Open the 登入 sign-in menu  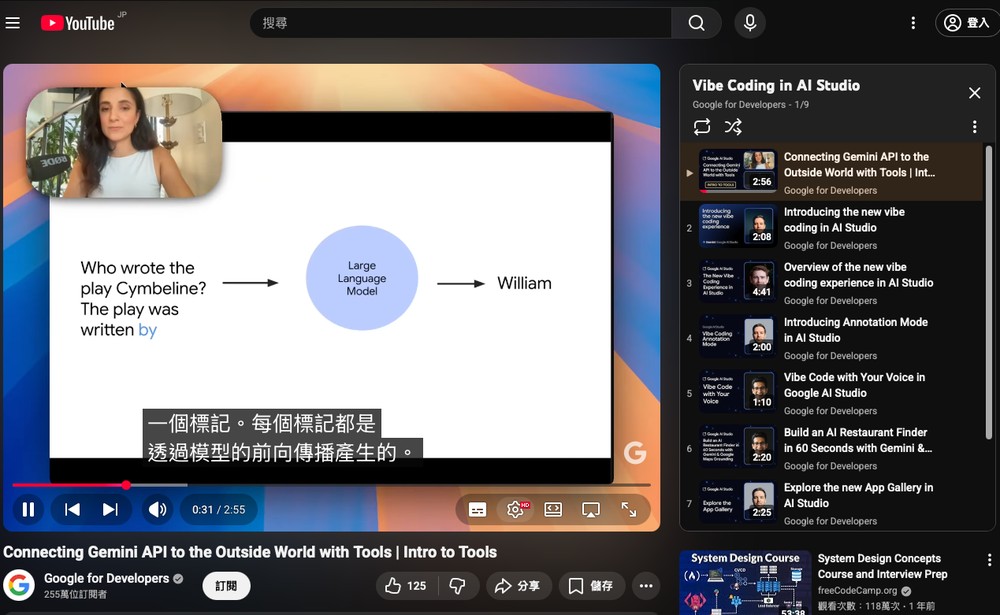pos(966,22)
